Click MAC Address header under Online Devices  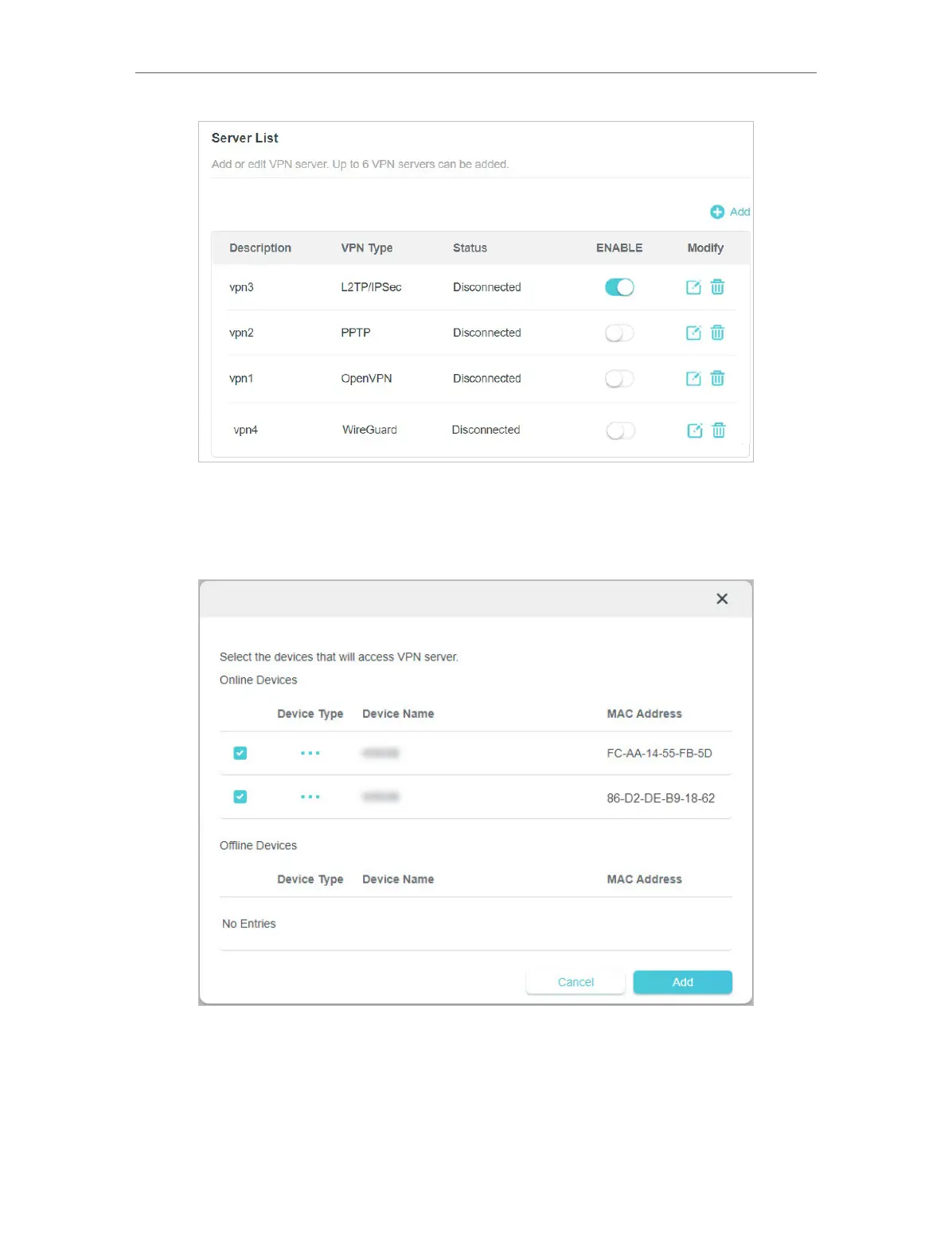(644, 714)
